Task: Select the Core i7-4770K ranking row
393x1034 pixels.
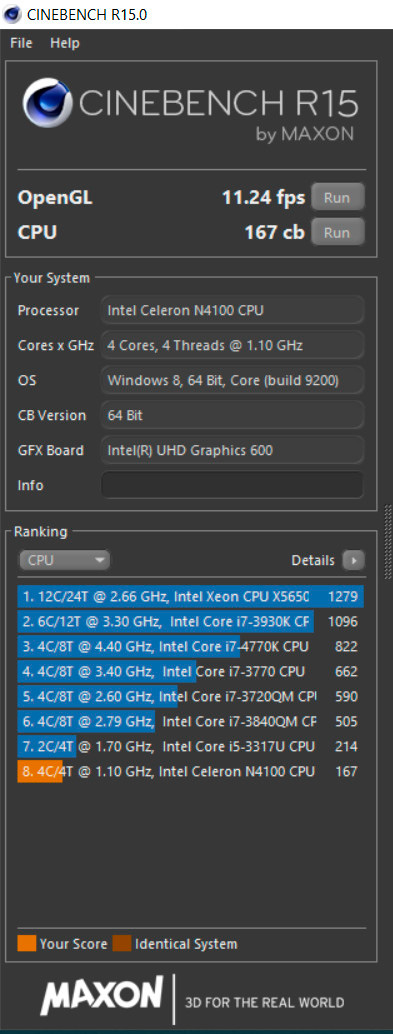Action: click(191, 647)
